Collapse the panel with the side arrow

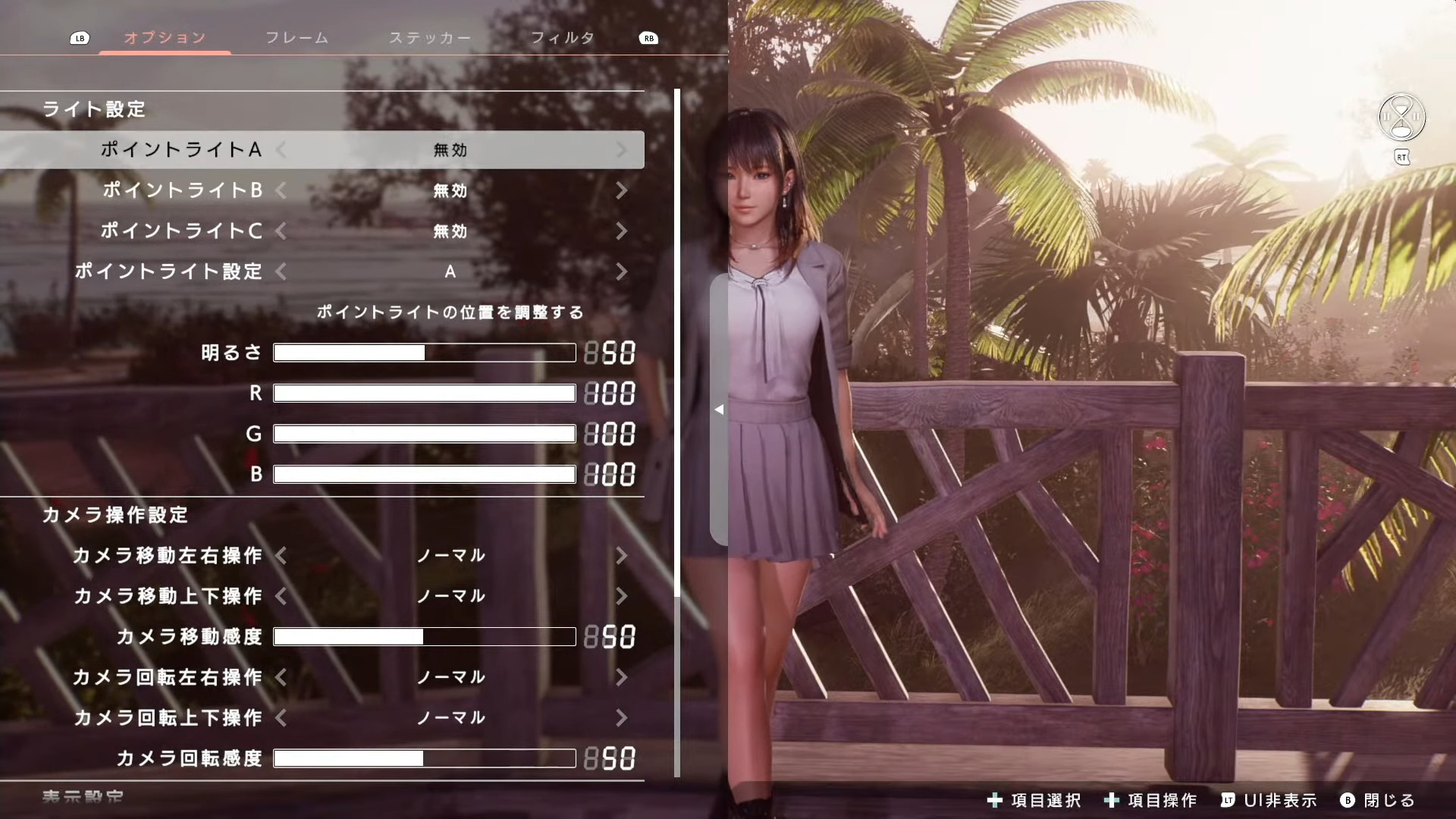(x=718, y=409)
